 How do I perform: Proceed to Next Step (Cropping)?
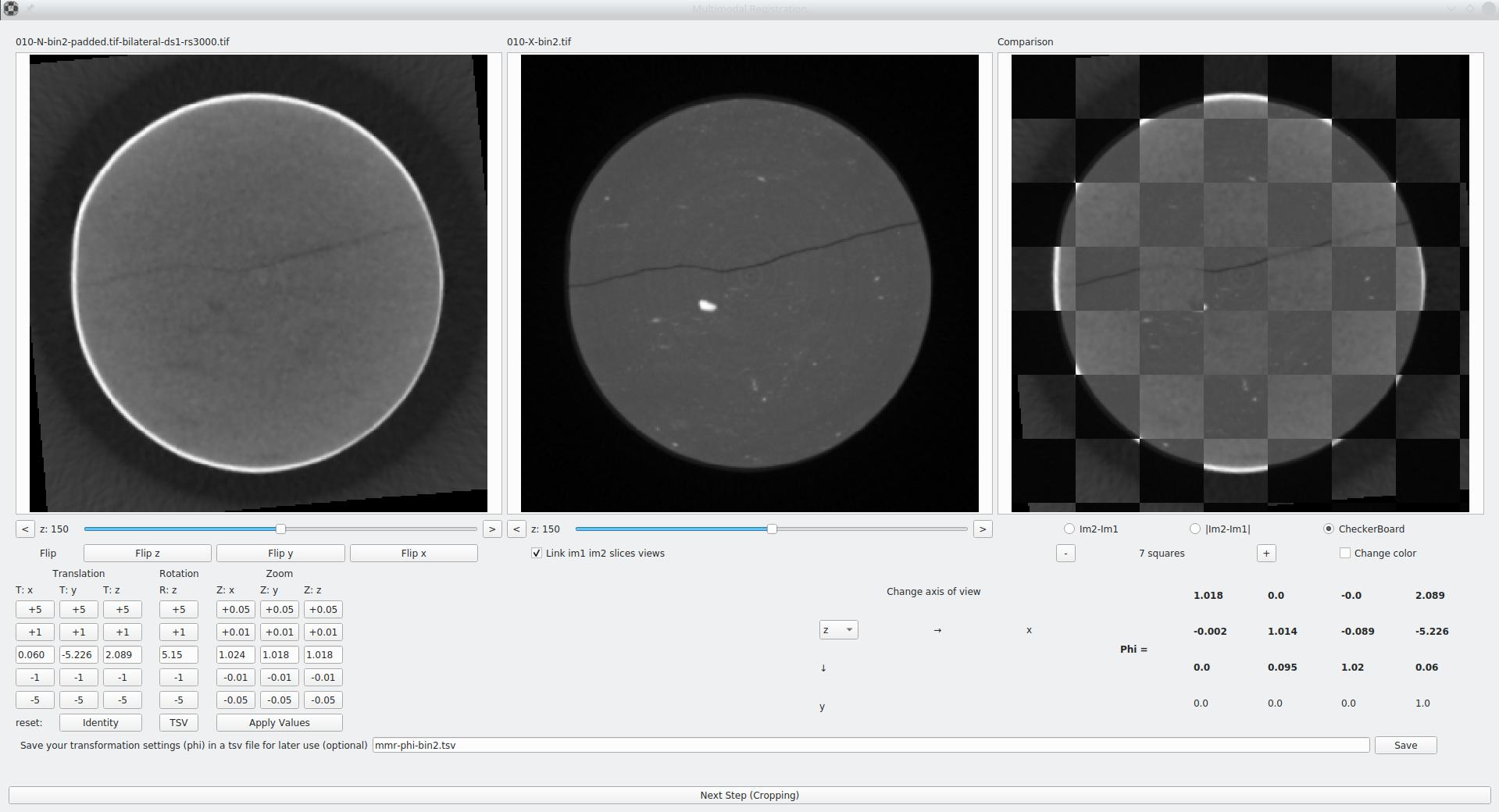coord(749,796)
